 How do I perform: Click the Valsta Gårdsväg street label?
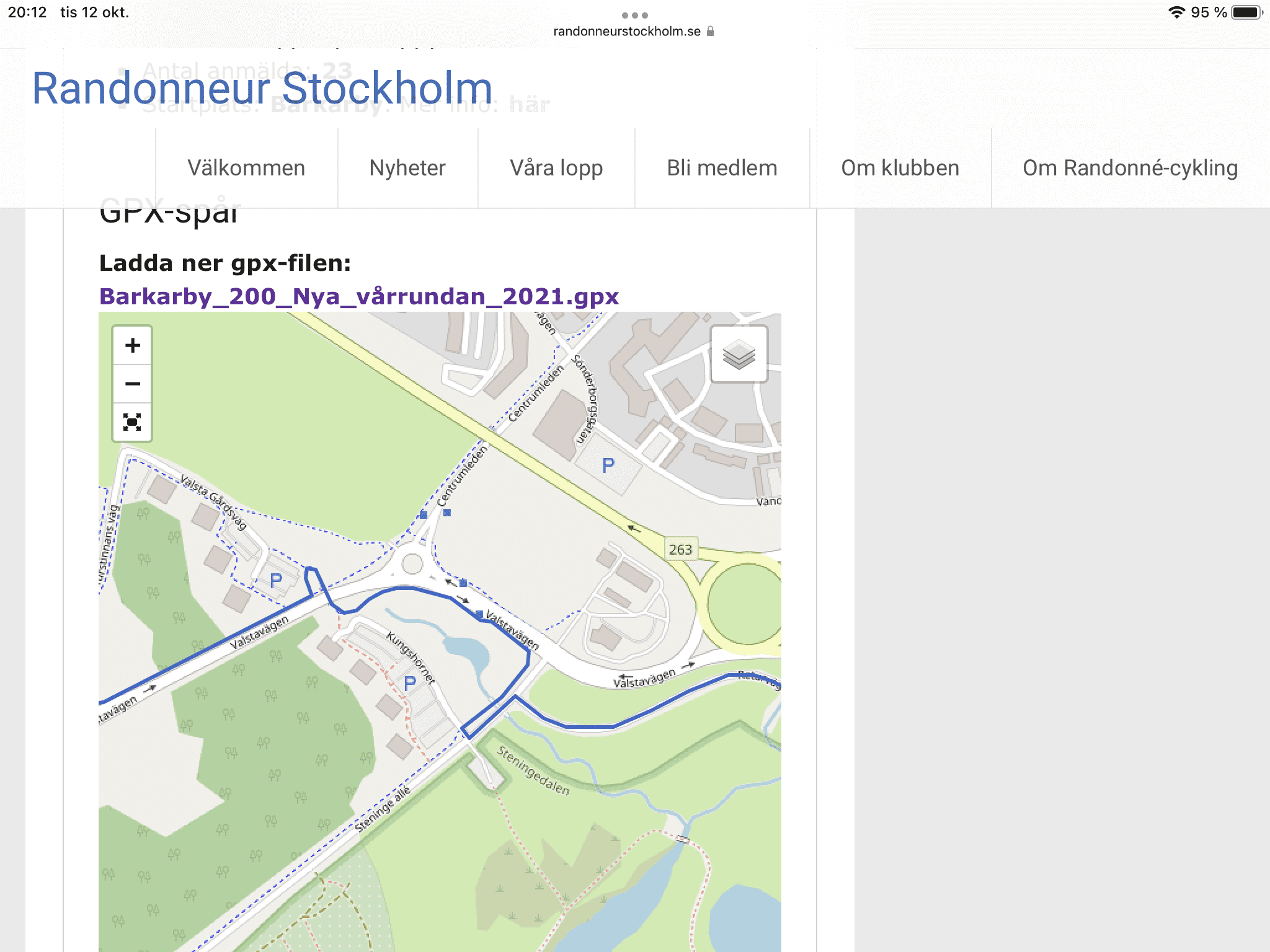pos(214,502)
